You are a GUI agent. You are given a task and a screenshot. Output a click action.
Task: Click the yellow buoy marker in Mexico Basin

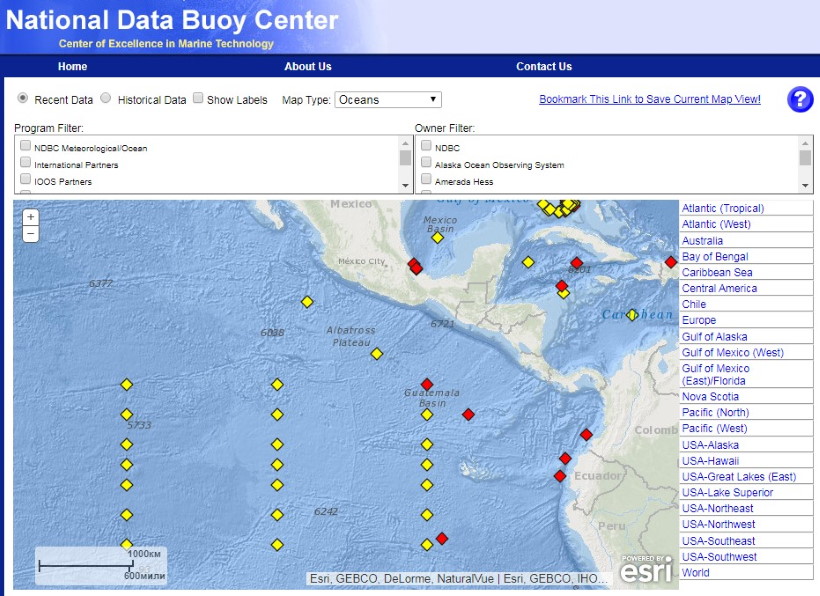[437, 237]
